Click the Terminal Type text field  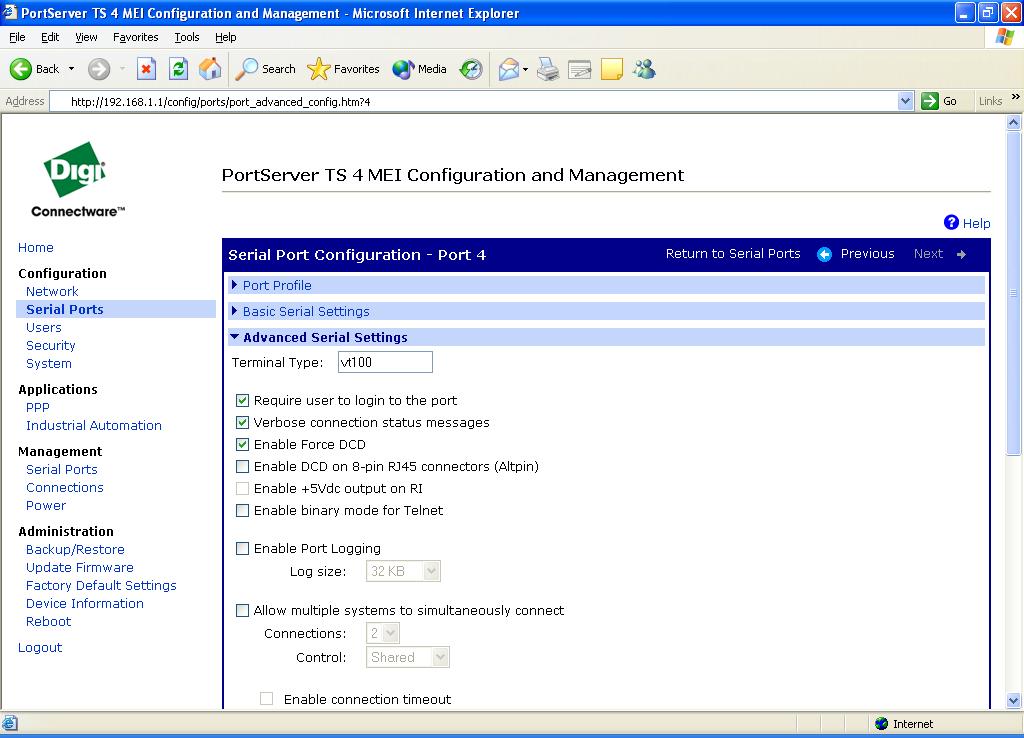pos(385,363)
